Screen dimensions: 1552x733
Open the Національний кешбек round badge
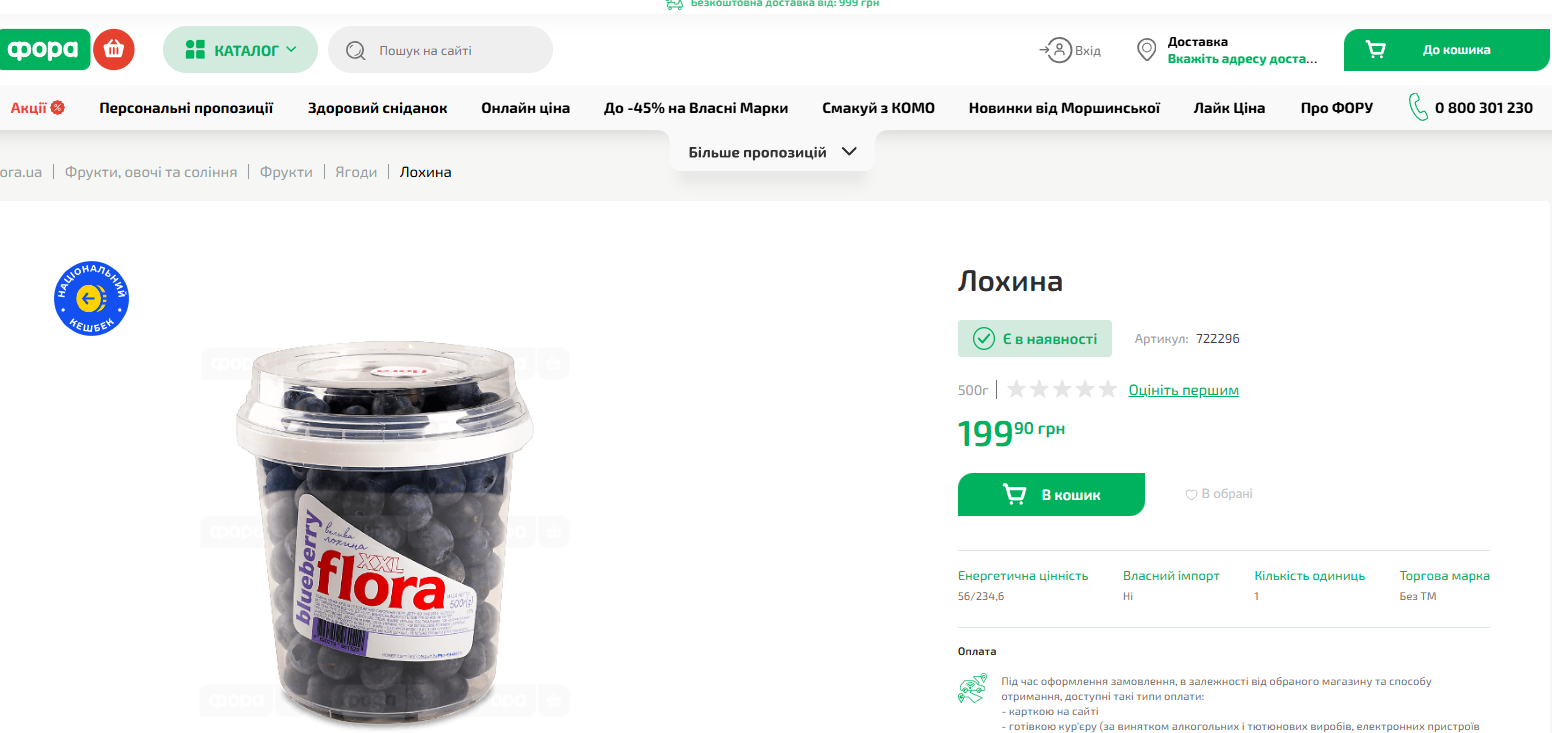(91, 298)
